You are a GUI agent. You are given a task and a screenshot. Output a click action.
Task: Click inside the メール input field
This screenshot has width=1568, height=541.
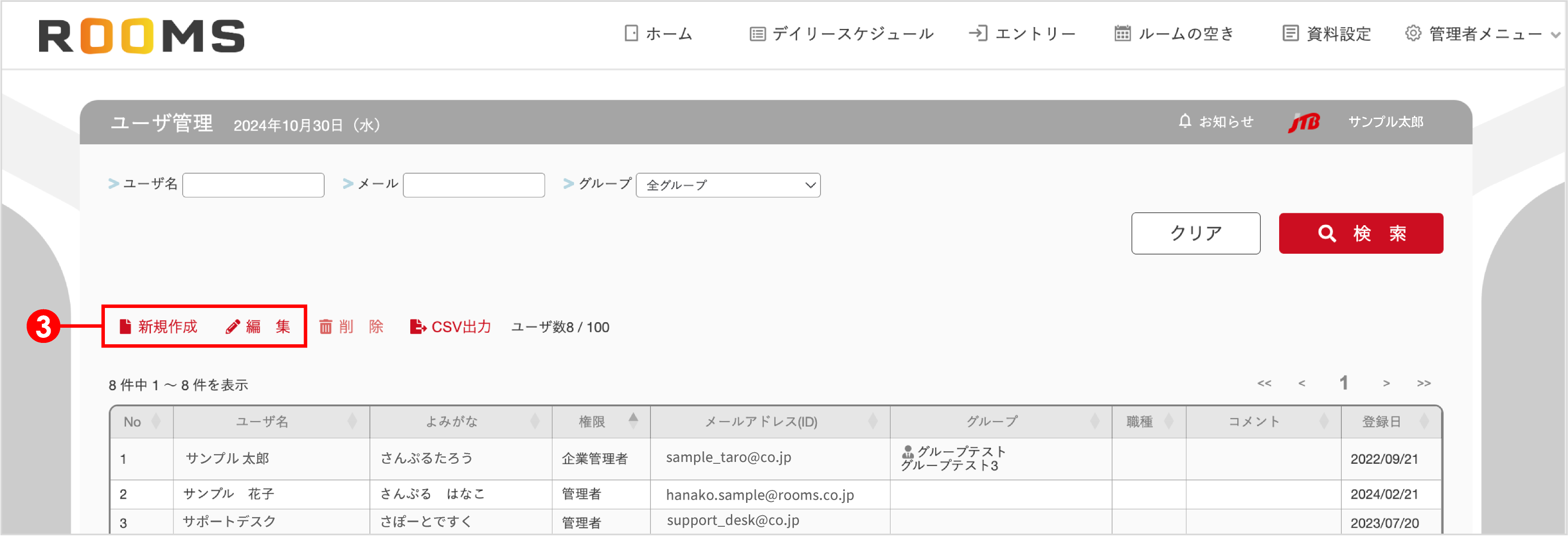pyautogui.click(x=474, y=184)
